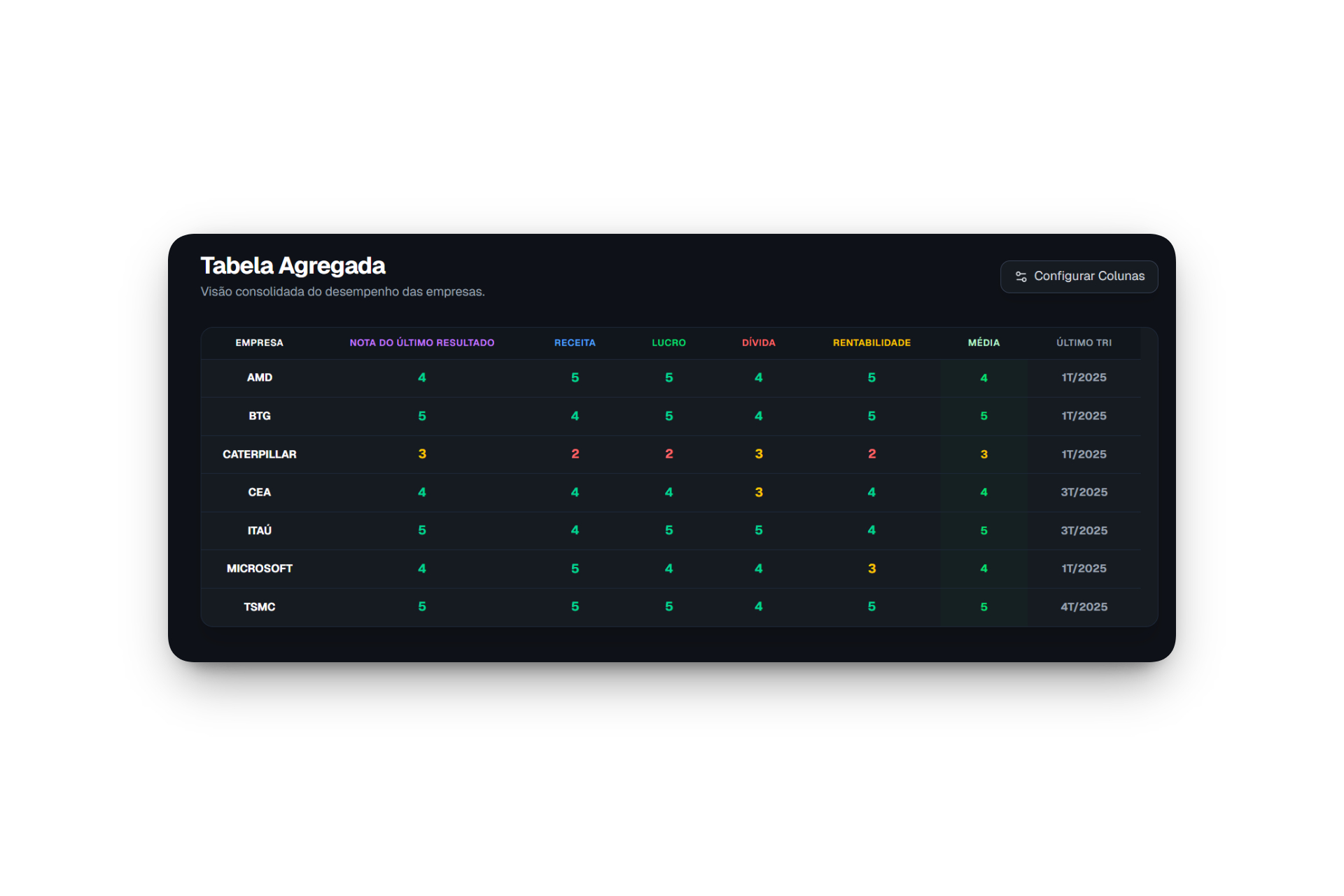Sort by the Receita column header

[x=575, y=342]
